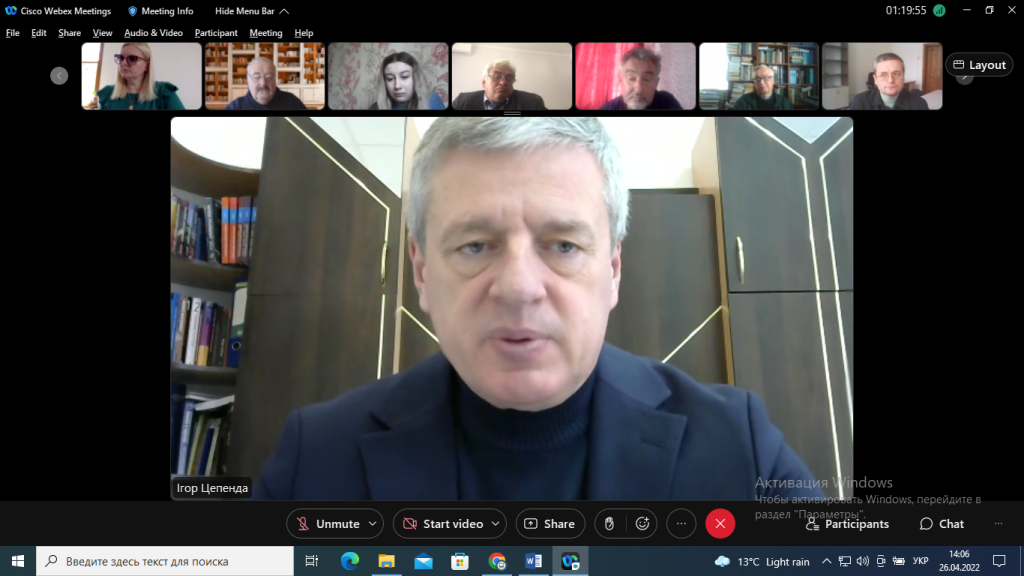1024x576 pixels.
Task: Expand the audio options arrow beside Unmute
Action: coord(373,524)
